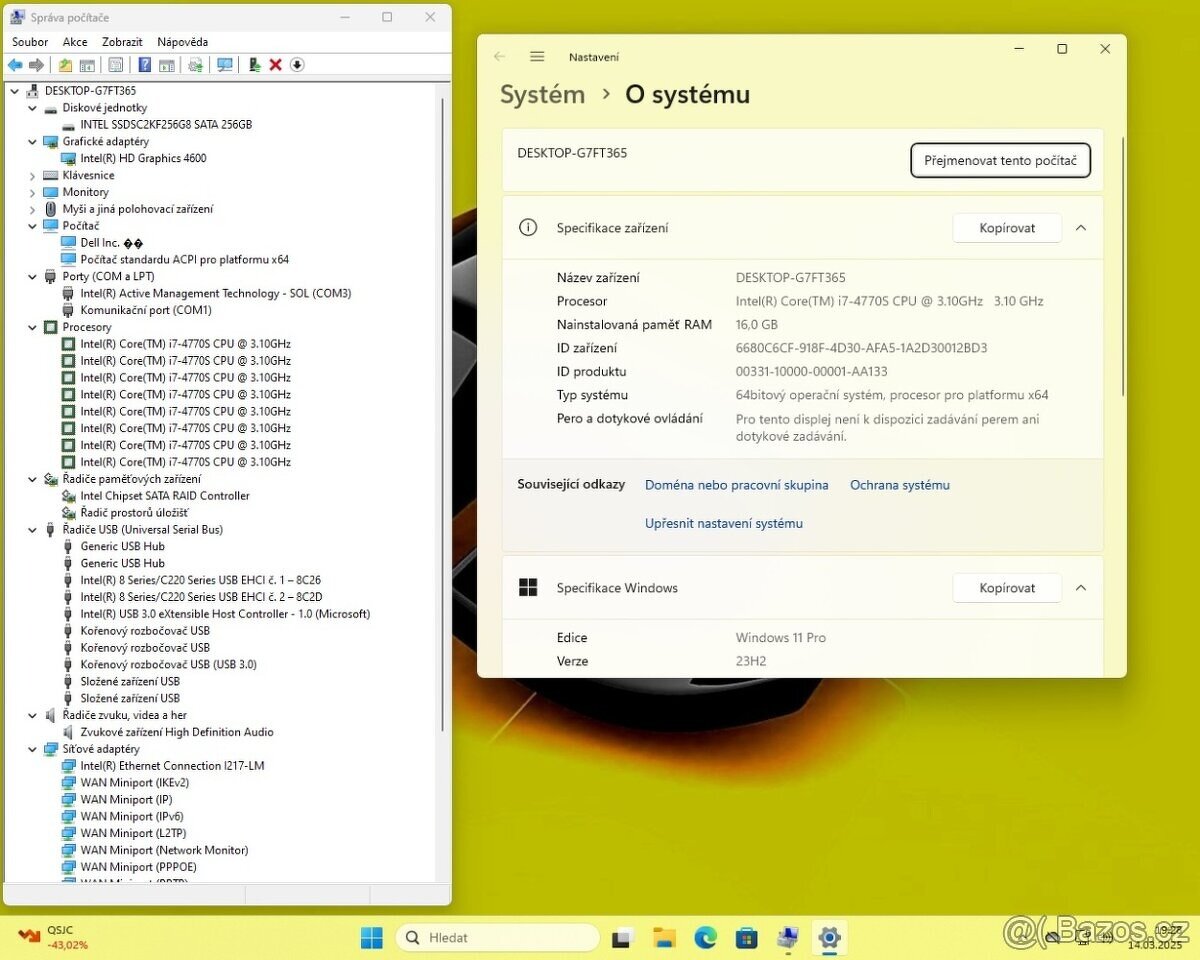Click the red Uninstall device icon
The width and height of the screenshot is (1200, 960).
(275, 64)
